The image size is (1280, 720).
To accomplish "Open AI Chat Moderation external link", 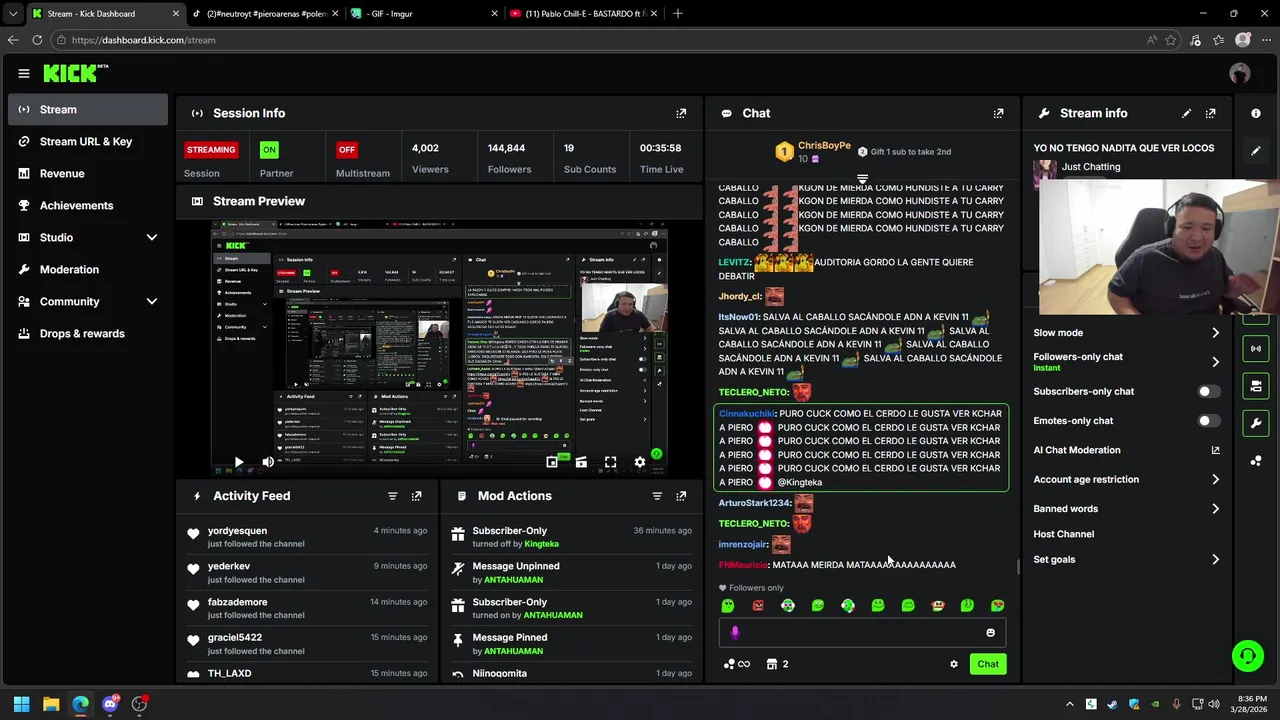I will 1215,450.
